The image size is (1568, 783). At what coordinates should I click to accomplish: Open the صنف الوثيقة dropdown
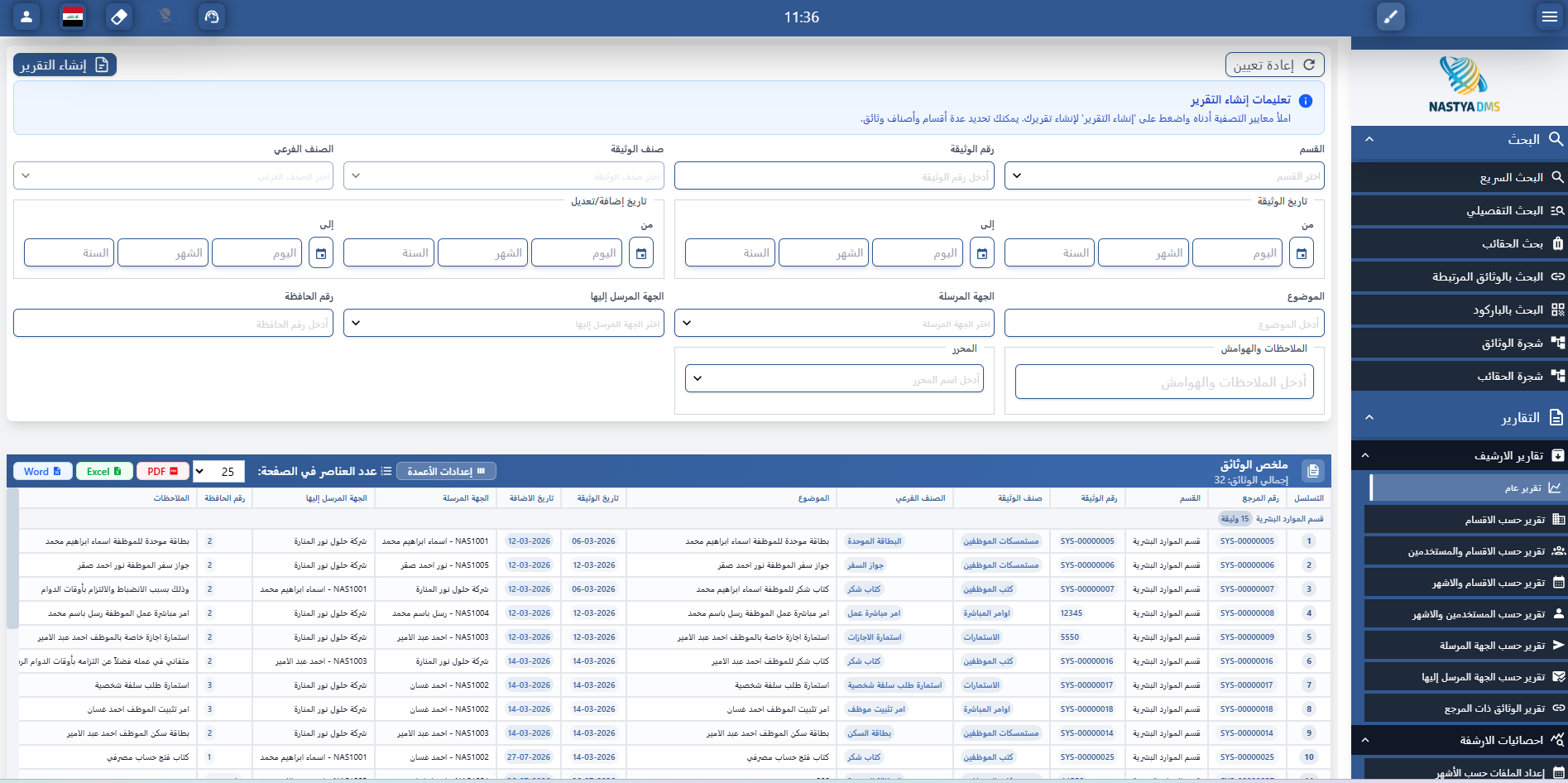pyautogui.click(x=504, y=175)
